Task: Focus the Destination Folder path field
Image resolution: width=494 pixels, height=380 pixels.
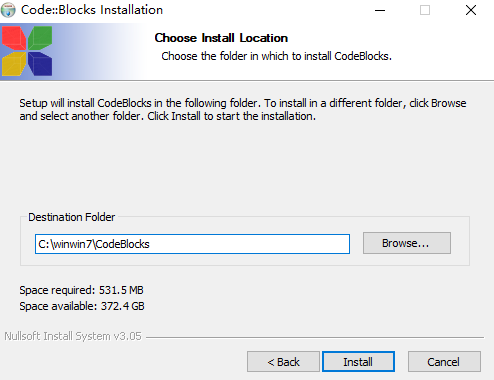Action: 192,244
